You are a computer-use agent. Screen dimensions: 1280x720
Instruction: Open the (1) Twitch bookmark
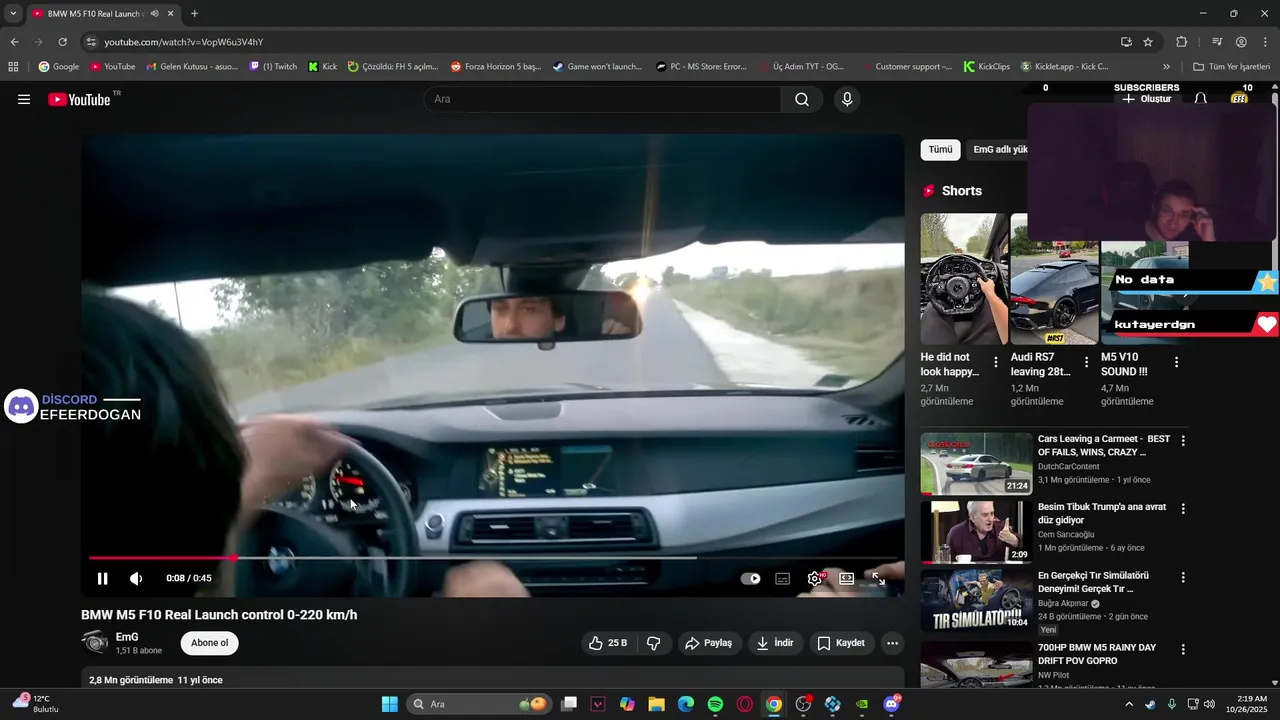point(273,67)
